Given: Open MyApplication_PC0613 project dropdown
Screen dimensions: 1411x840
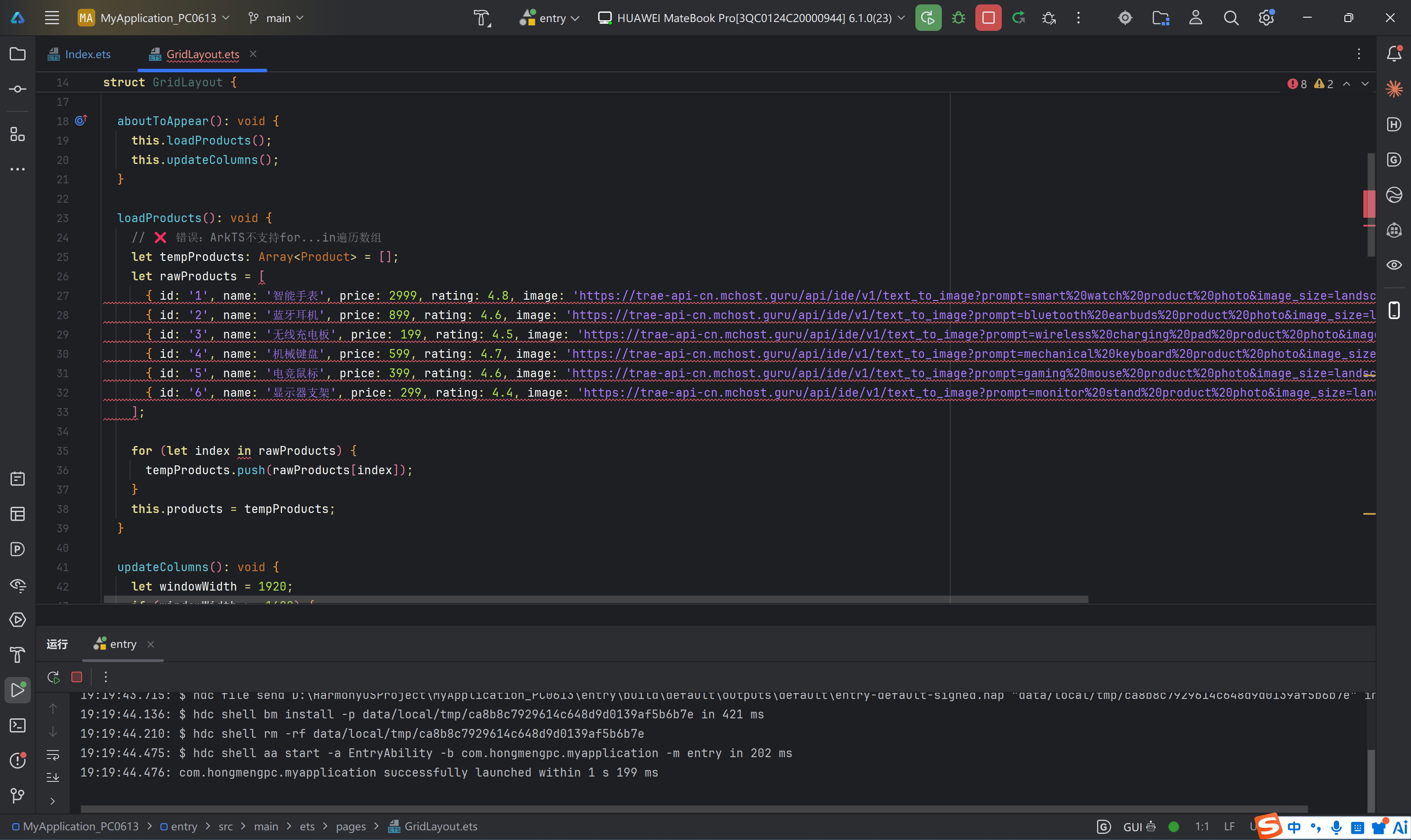Looking at the screenshot, I should pos(154,18).
